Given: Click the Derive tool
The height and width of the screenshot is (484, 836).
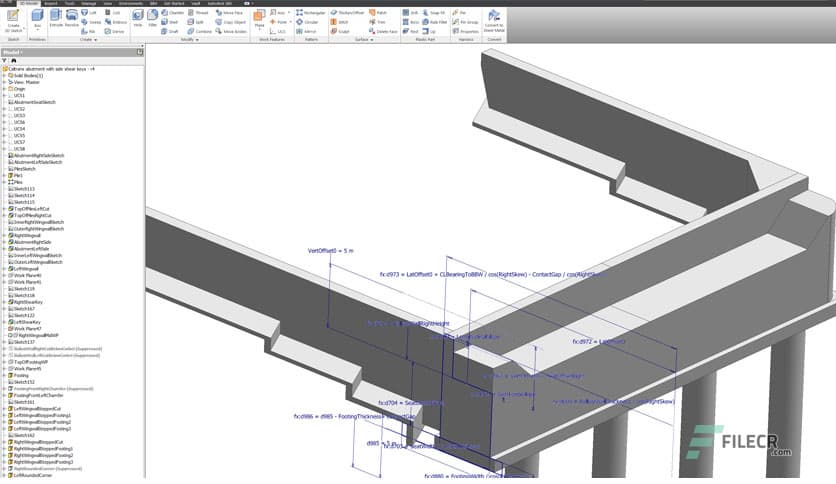Looking at the screenshot, I should [115, 31].
